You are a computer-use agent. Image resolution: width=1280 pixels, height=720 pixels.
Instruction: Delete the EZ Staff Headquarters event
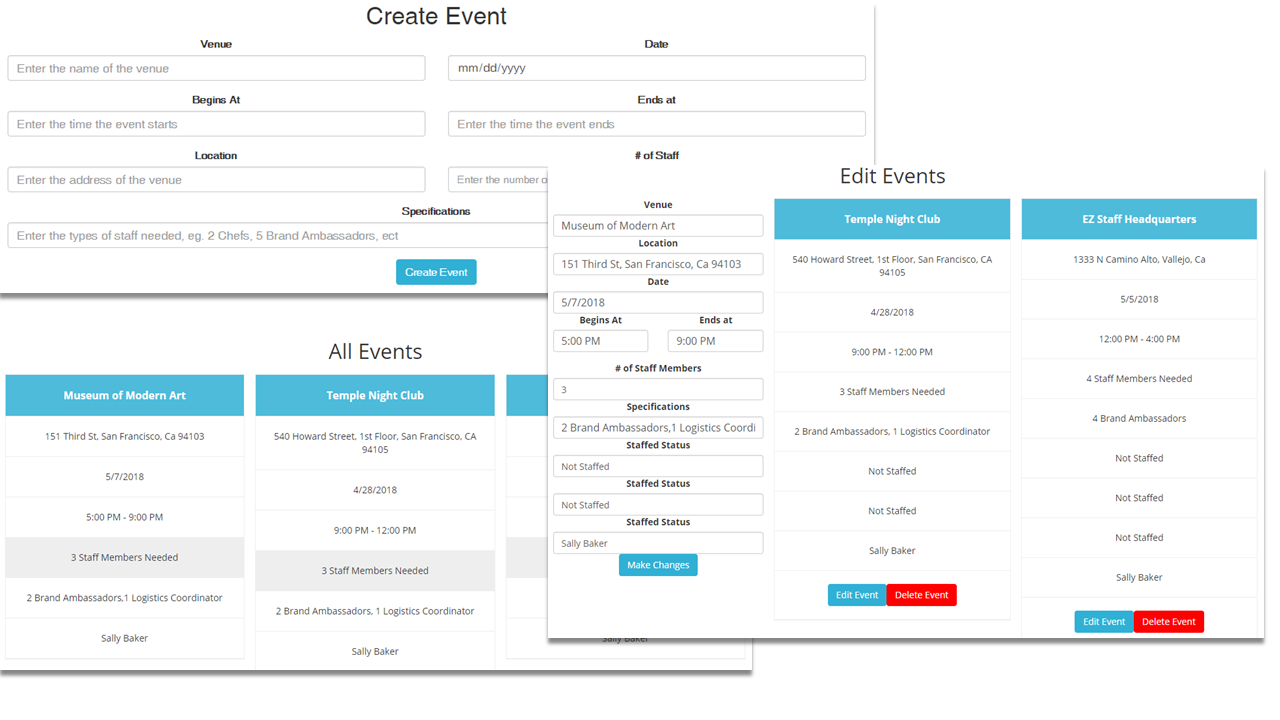1168,622
